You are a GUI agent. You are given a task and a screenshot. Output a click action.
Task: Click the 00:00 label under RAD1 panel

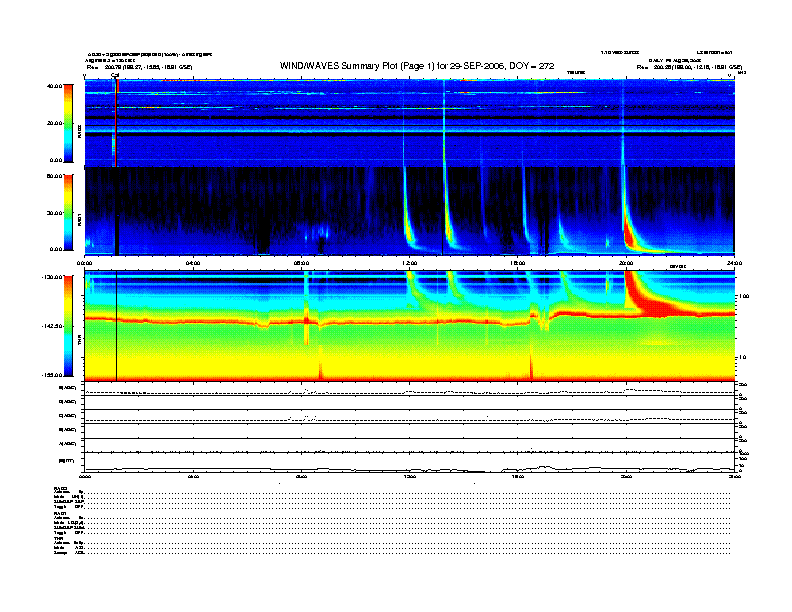tap(84, 263)
